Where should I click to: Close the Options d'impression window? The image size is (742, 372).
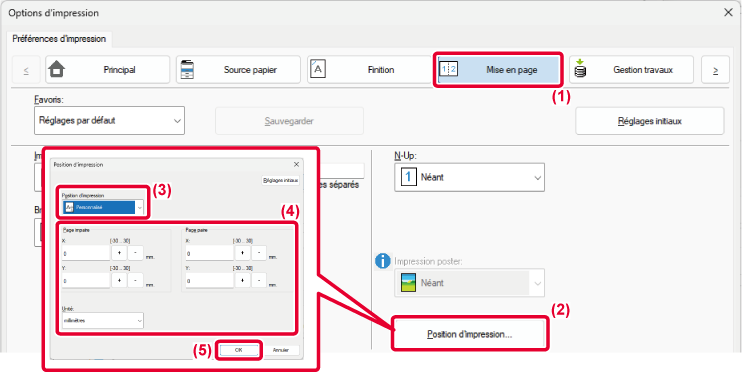(728, 13)
